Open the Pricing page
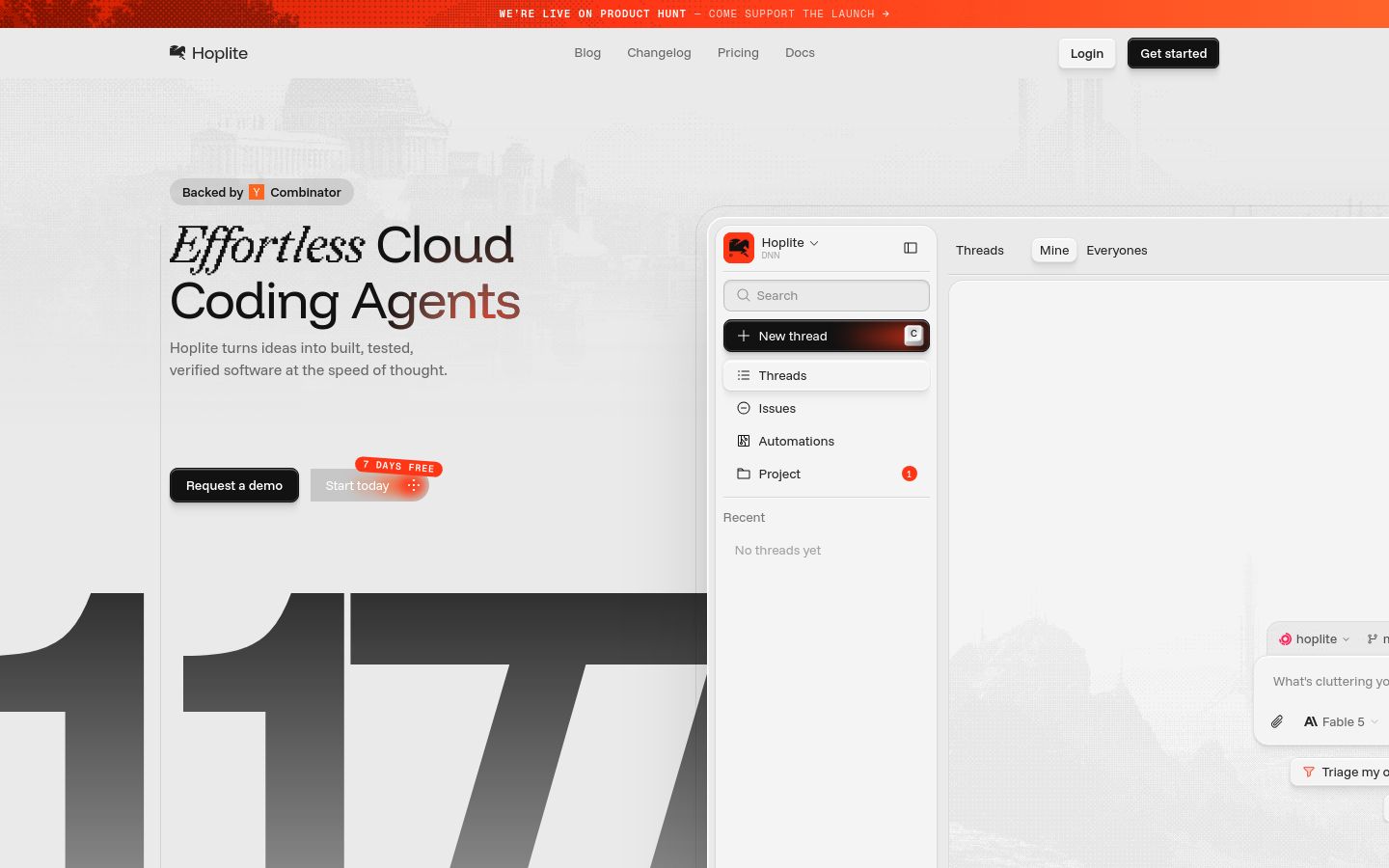Viewport: 1389px width, 868px height. pos(738,53)
